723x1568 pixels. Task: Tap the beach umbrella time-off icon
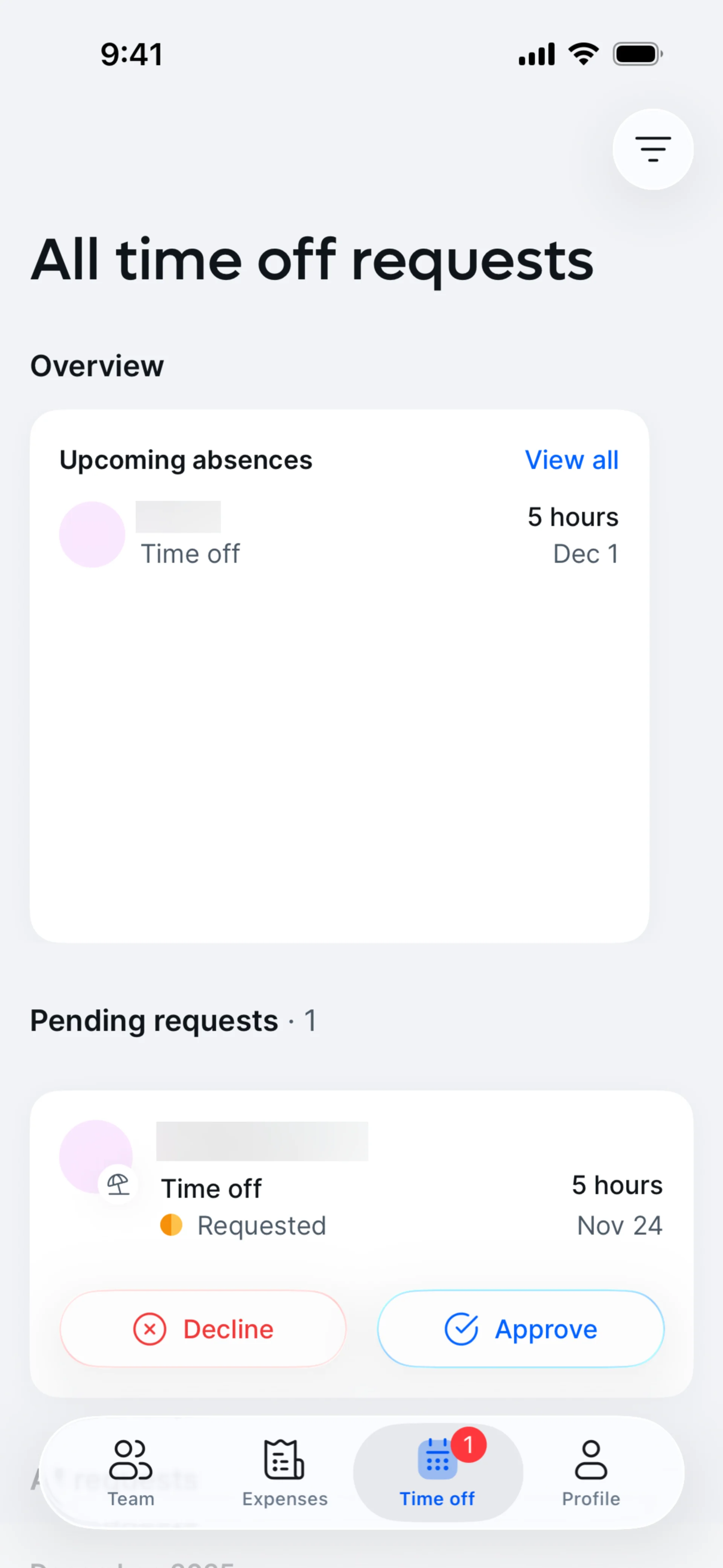(x=118, y=1184)
